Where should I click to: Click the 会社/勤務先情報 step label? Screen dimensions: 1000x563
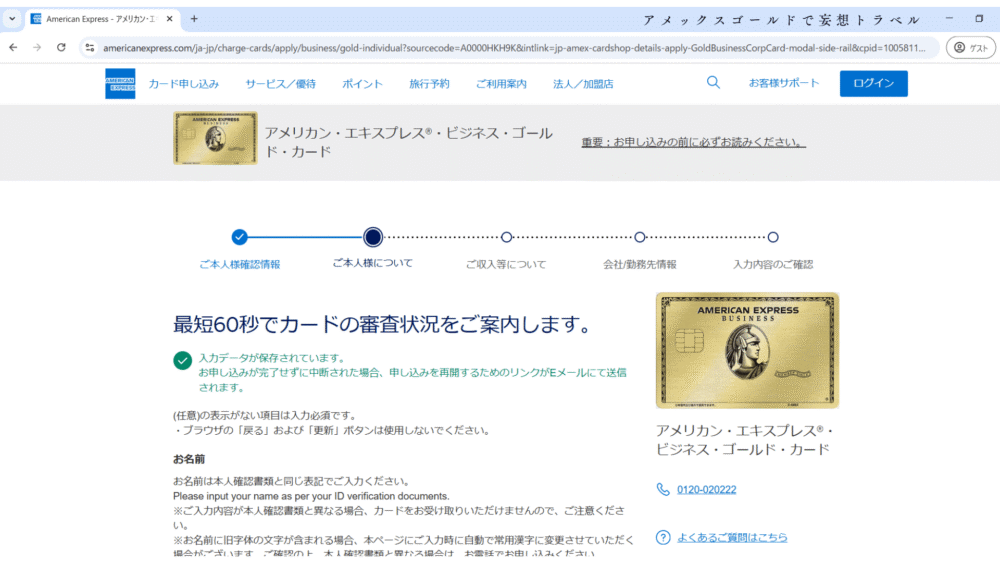(640, 265)
